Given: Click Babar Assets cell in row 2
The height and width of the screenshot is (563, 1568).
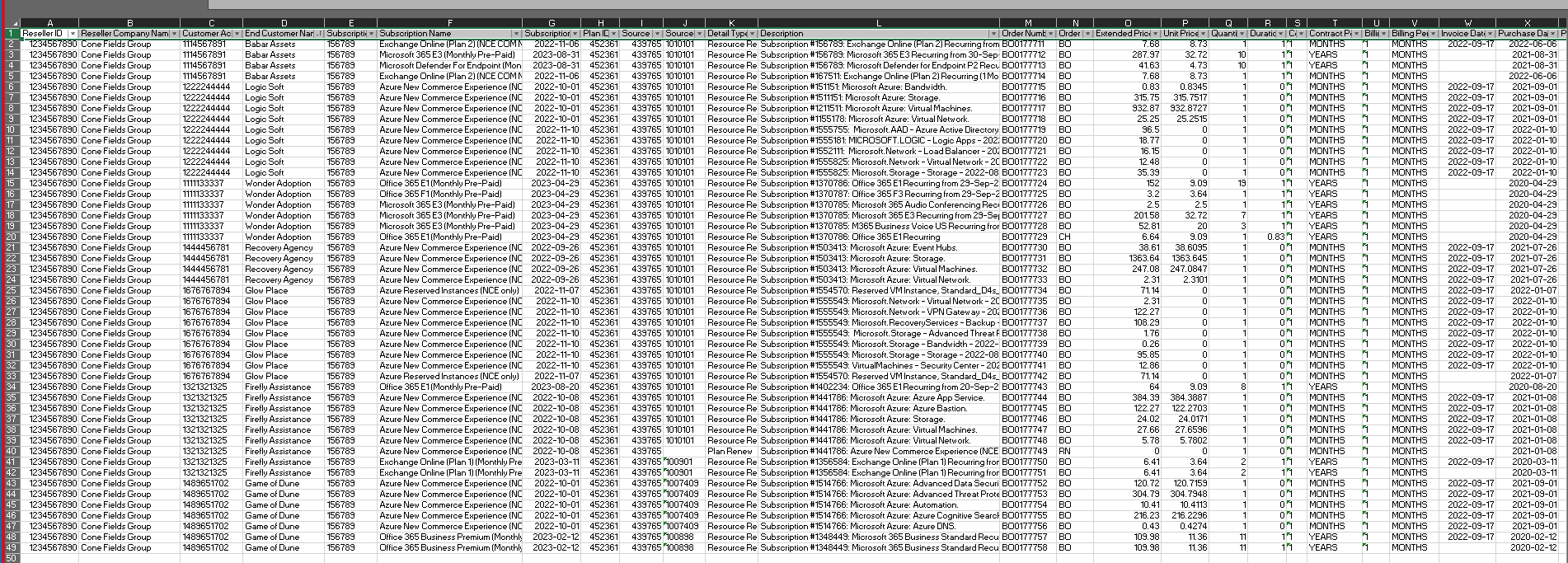Looking at the screenshot, I should point(284,44).
